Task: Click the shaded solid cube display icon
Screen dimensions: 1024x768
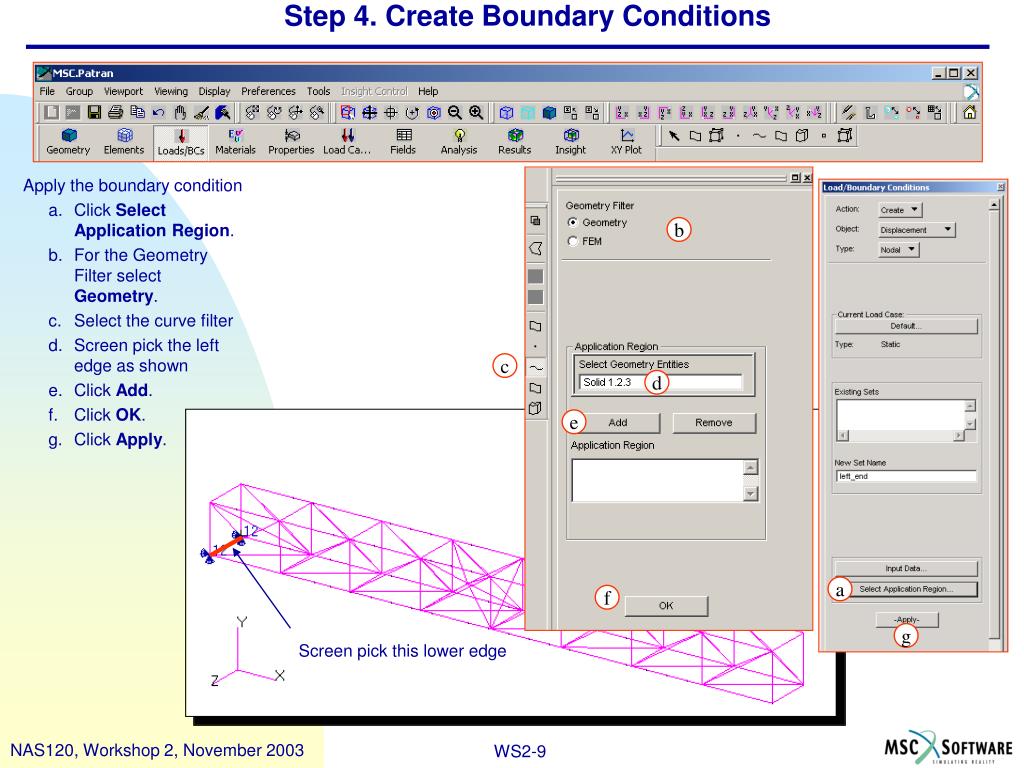Action: (x=549, y=113)
